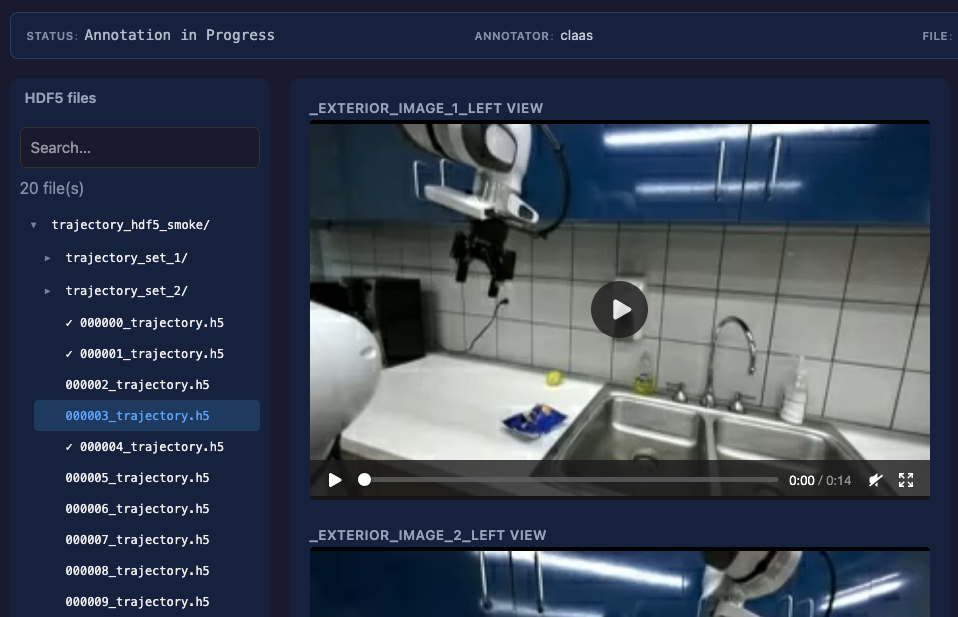The width and height of the screenshot is (958, 617).
Task: Toggle the video mute speaker icon
Action: tap(875, 480)
